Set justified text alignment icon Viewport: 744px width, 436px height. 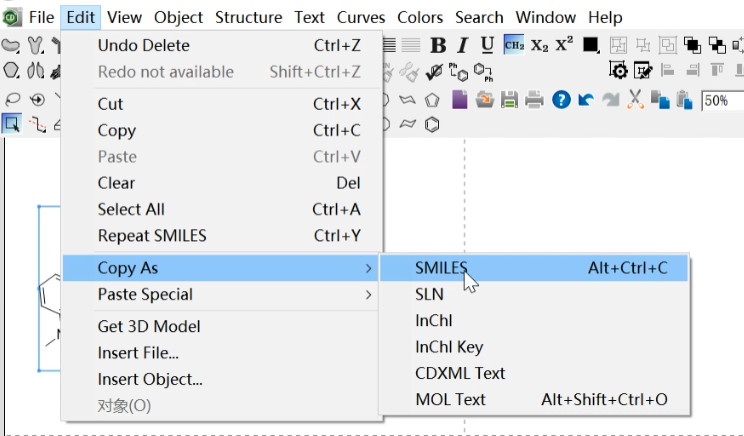(389, 46)
